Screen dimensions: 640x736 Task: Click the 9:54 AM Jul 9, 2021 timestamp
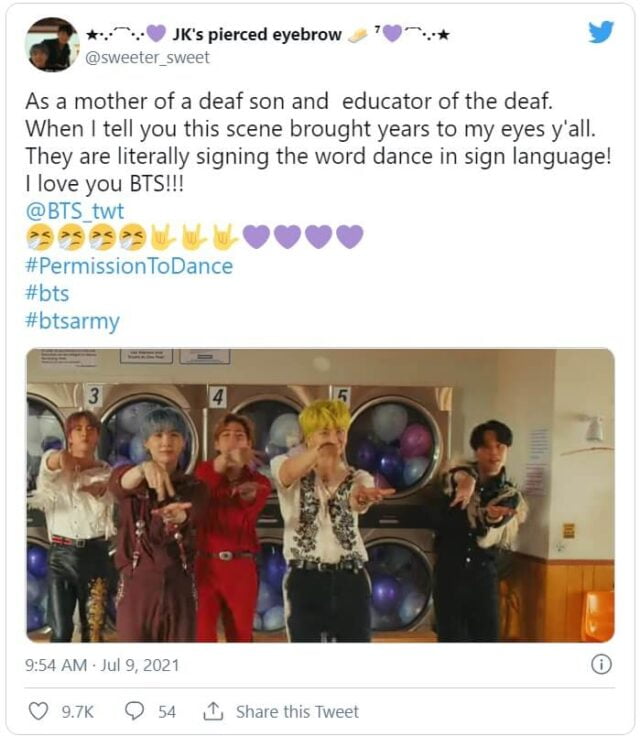click(x=102, y=665)
